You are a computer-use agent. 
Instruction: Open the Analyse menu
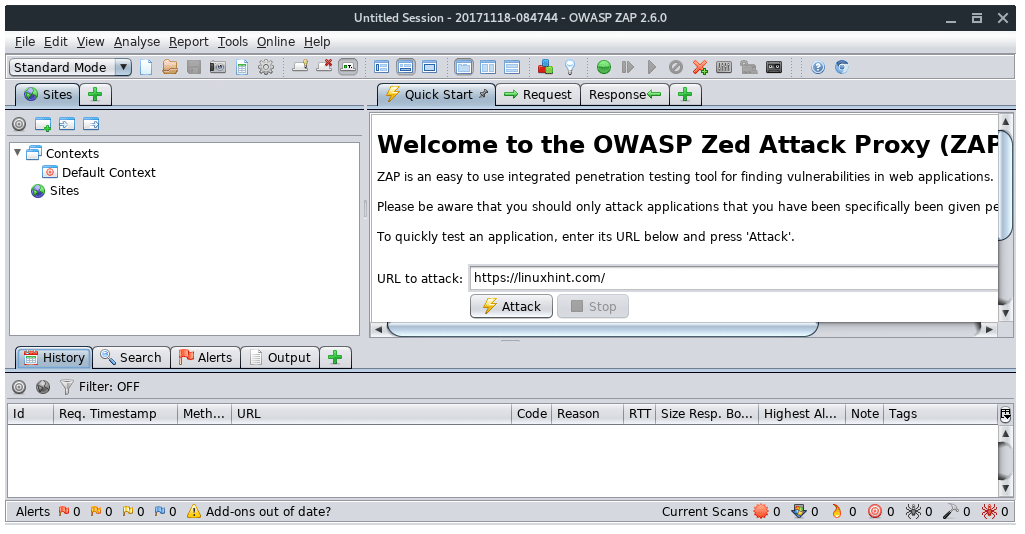tap(137, 42)
